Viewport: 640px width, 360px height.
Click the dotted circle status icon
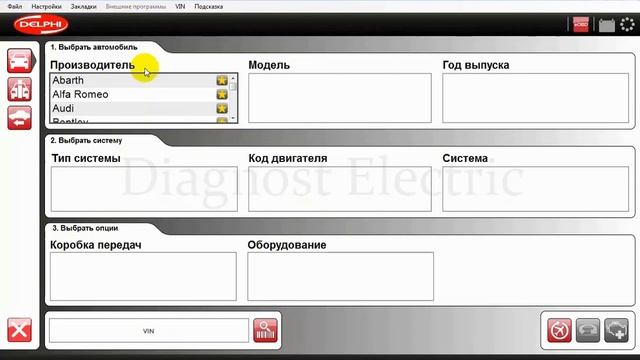[627, 24]
